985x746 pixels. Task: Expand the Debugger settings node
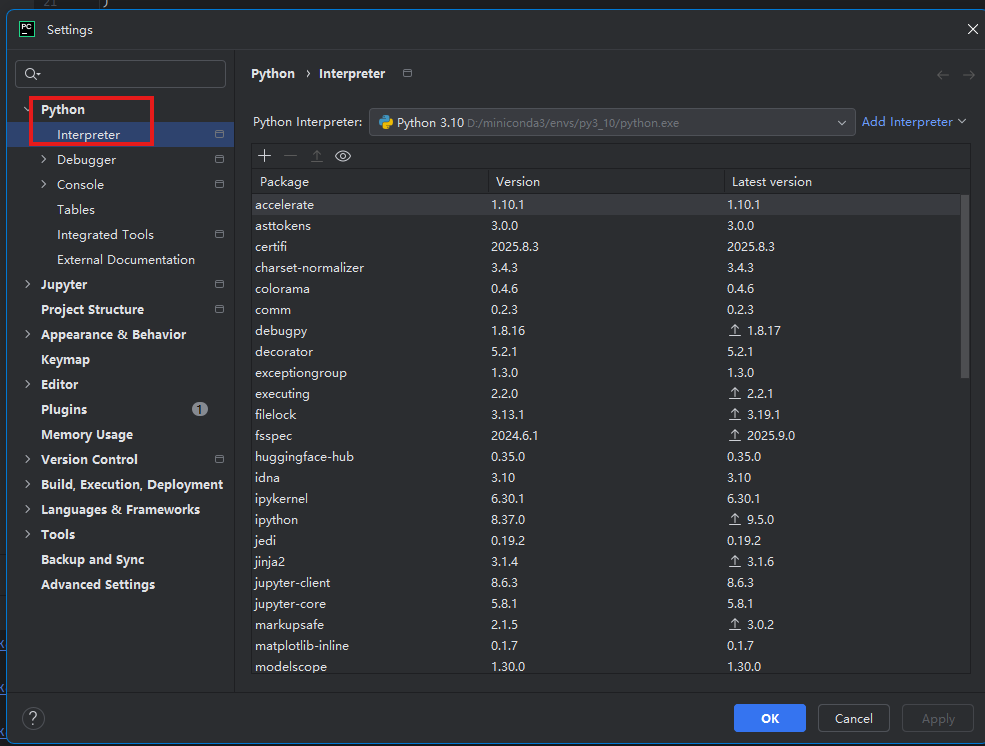(43, 159)
